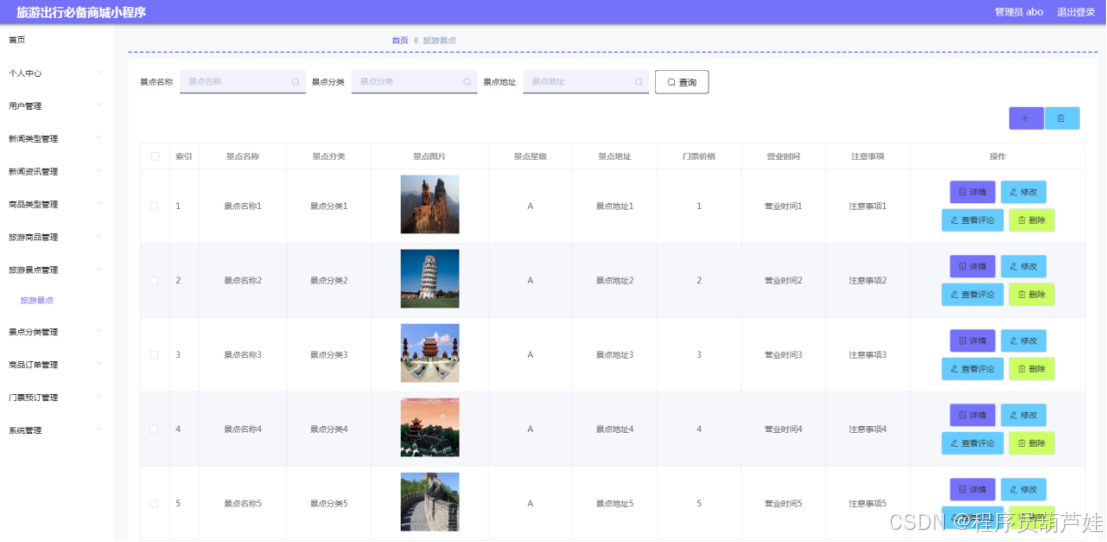Check the checkbox for row 景点名称1
This screenshot has height=542, width=1107.
pyautogui.click(x=154, y=206)
